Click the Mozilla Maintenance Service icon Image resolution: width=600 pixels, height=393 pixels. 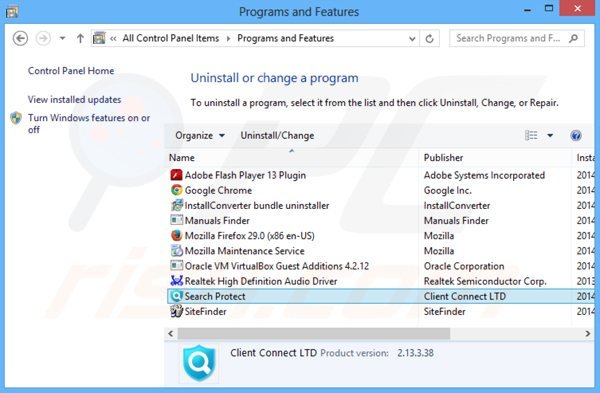point(176,251)
